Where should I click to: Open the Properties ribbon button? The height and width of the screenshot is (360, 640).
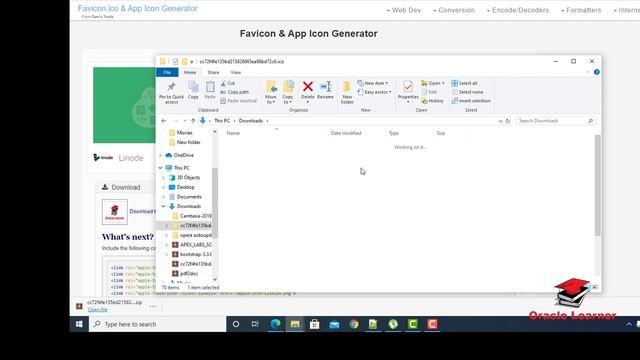tap(408, 91)
